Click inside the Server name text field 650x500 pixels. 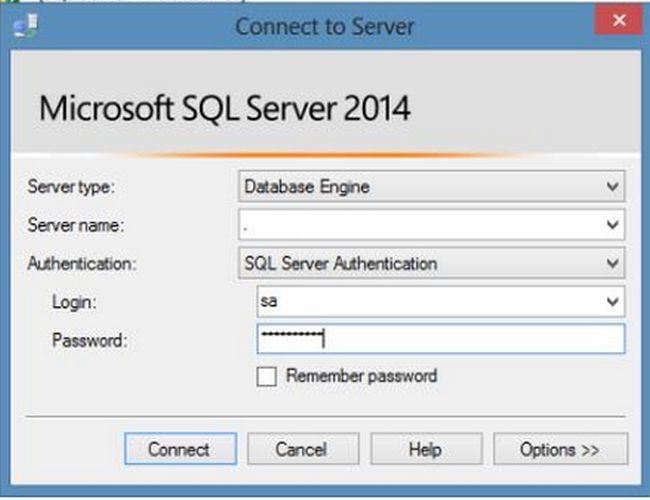420,225
